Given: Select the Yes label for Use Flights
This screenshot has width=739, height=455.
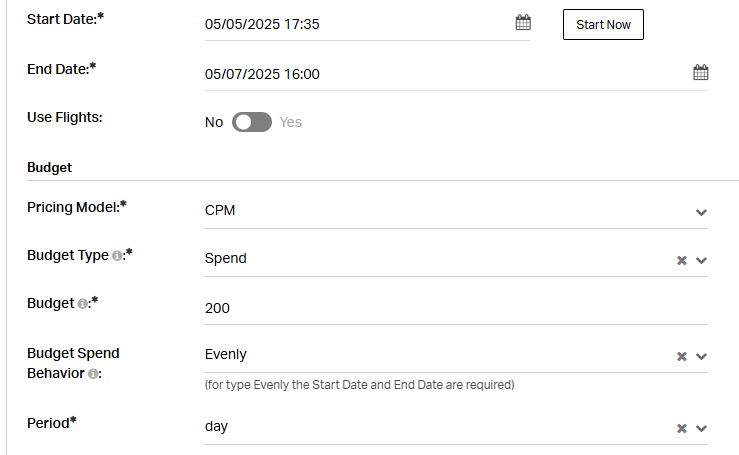Looking at the screenshot, I should tap(291, 122).
